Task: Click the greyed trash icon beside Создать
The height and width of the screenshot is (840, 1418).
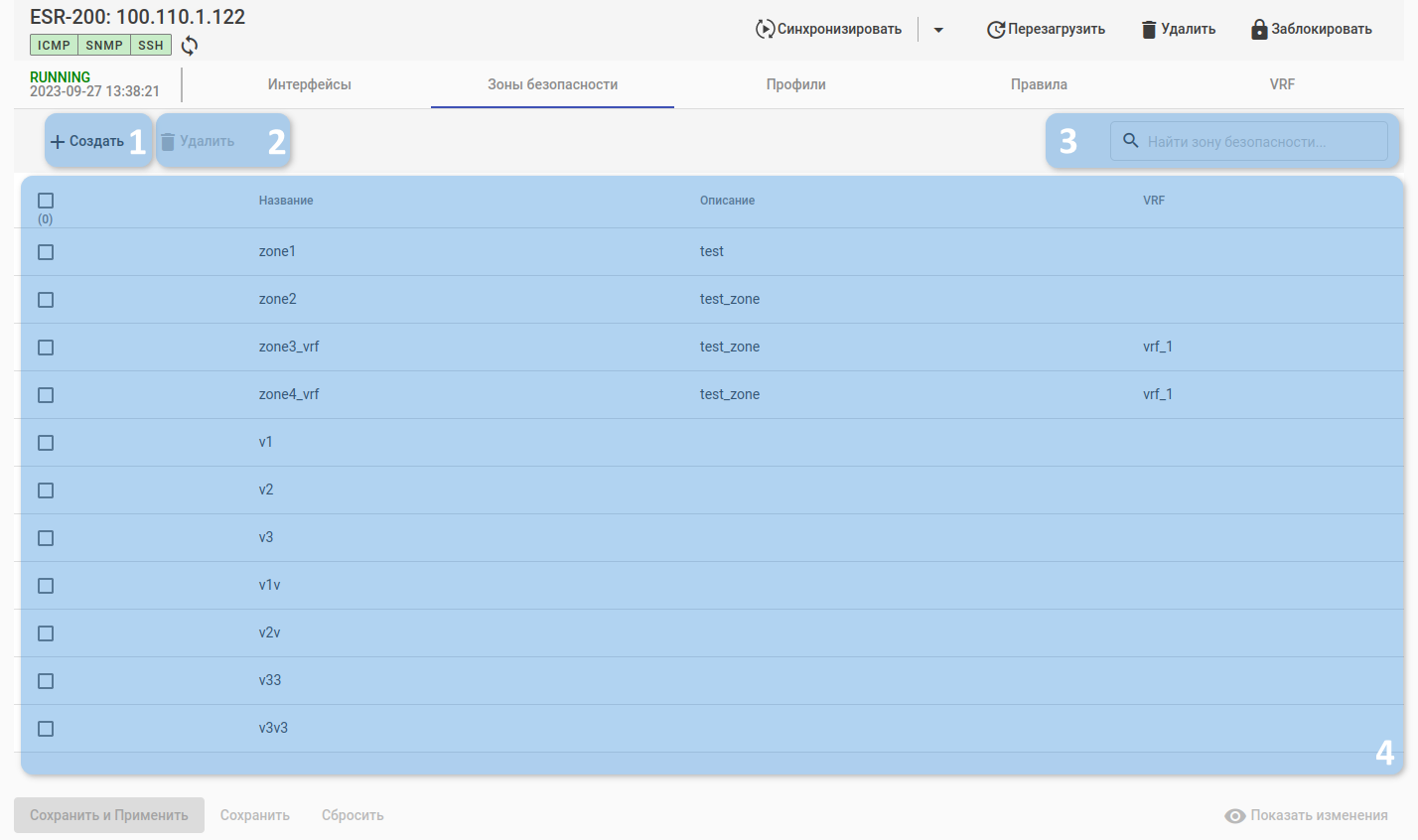Action: click(168, 142)
